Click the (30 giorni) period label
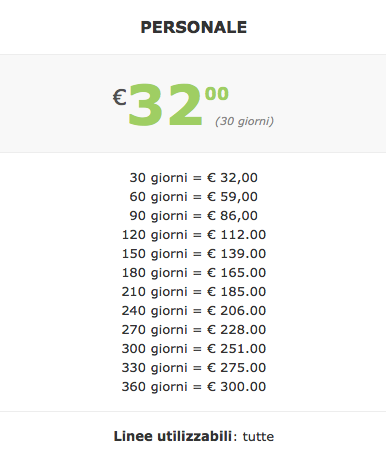Image resolution: width=386 pixels, height=459 pixels. pyautogui.click(x=244, y=121)
